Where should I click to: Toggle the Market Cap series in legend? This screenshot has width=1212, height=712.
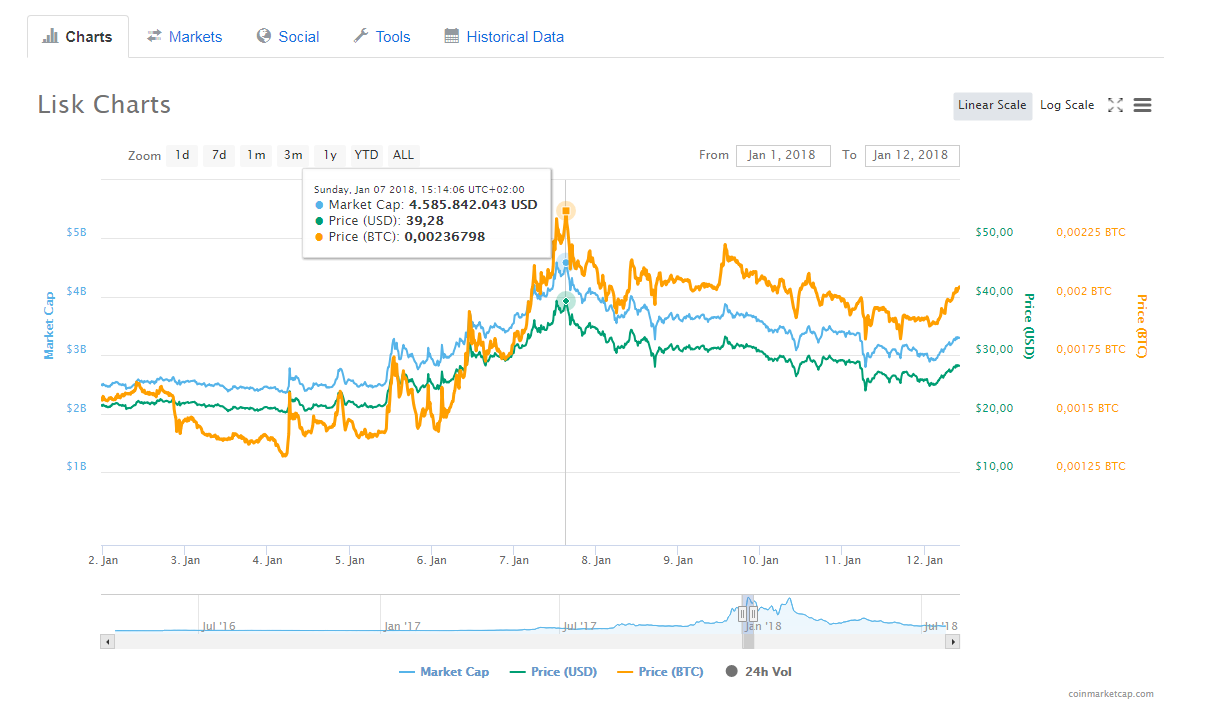[444, 672]
